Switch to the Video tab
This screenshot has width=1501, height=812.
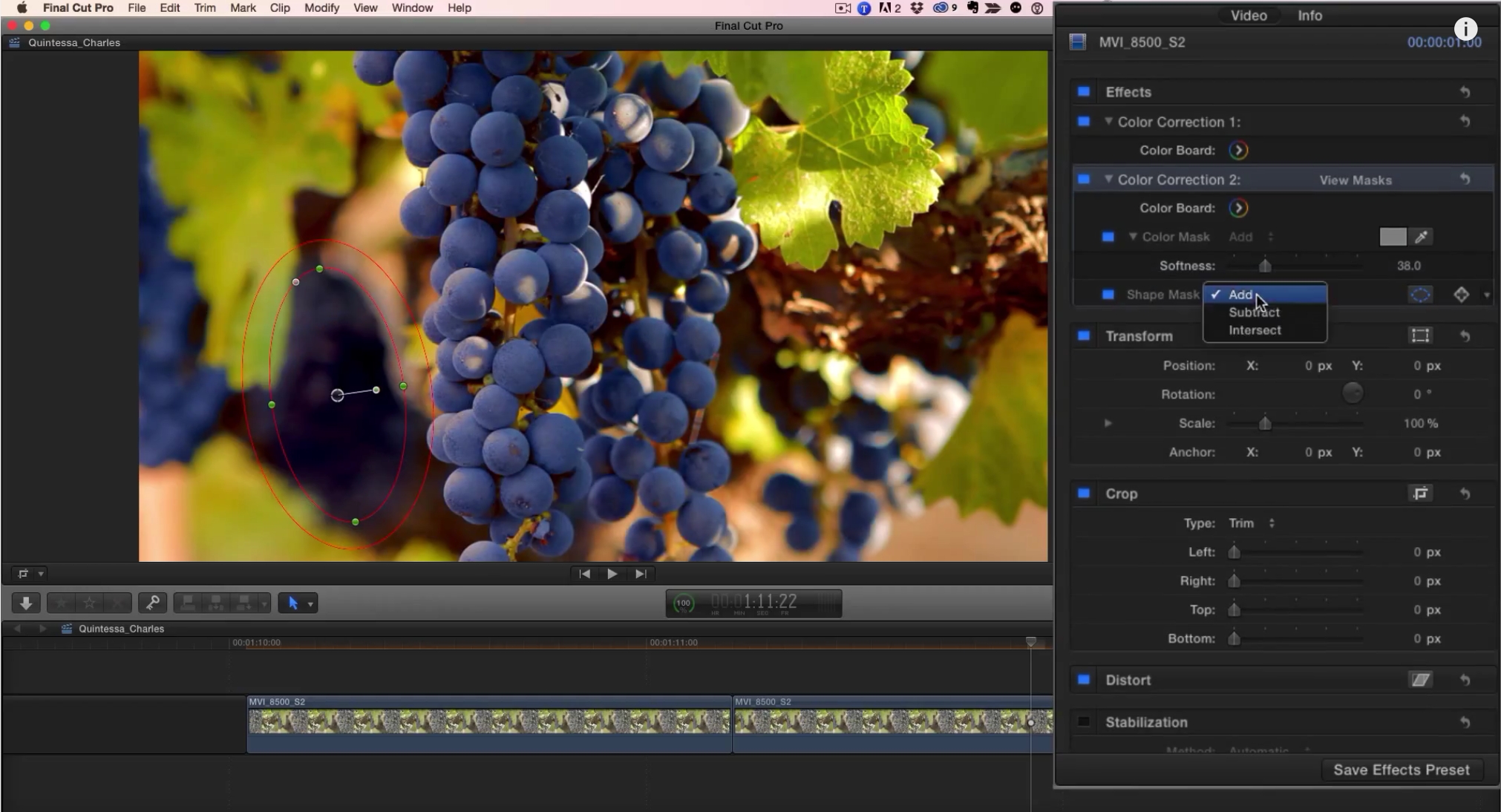[x=1249, y=16]
